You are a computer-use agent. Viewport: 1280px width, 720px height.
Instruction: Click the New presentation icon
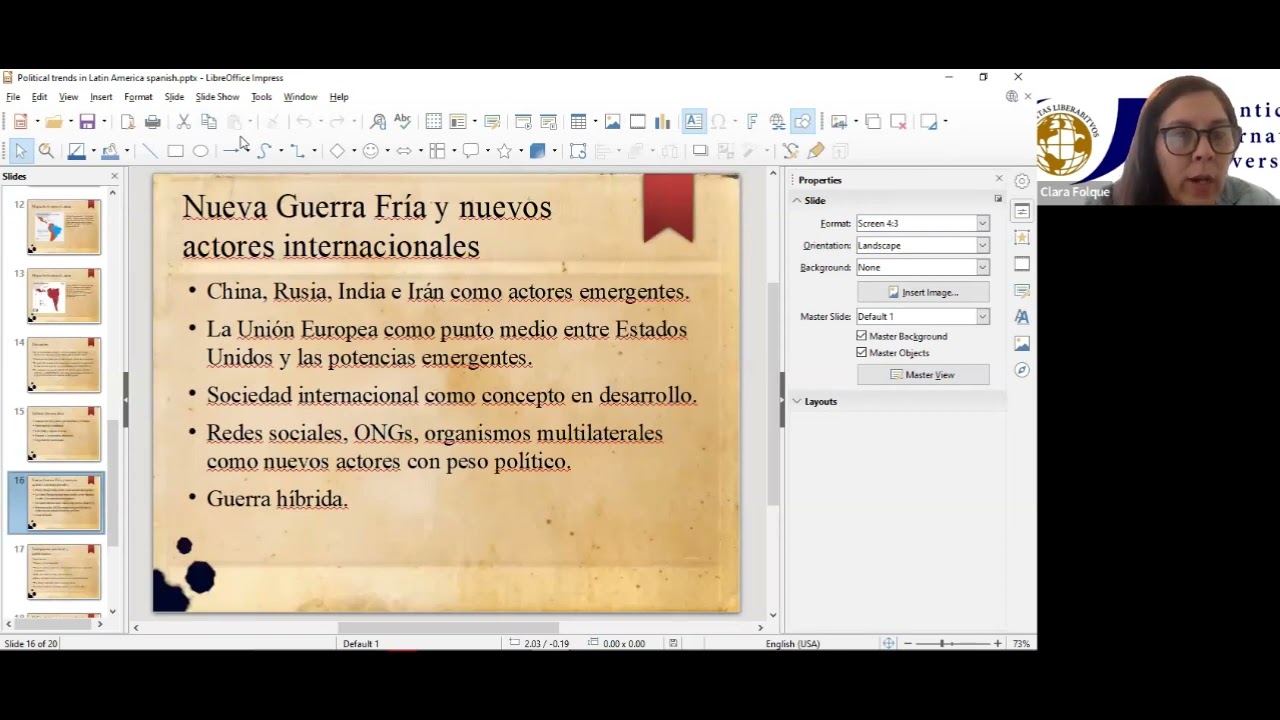(20, 122)
